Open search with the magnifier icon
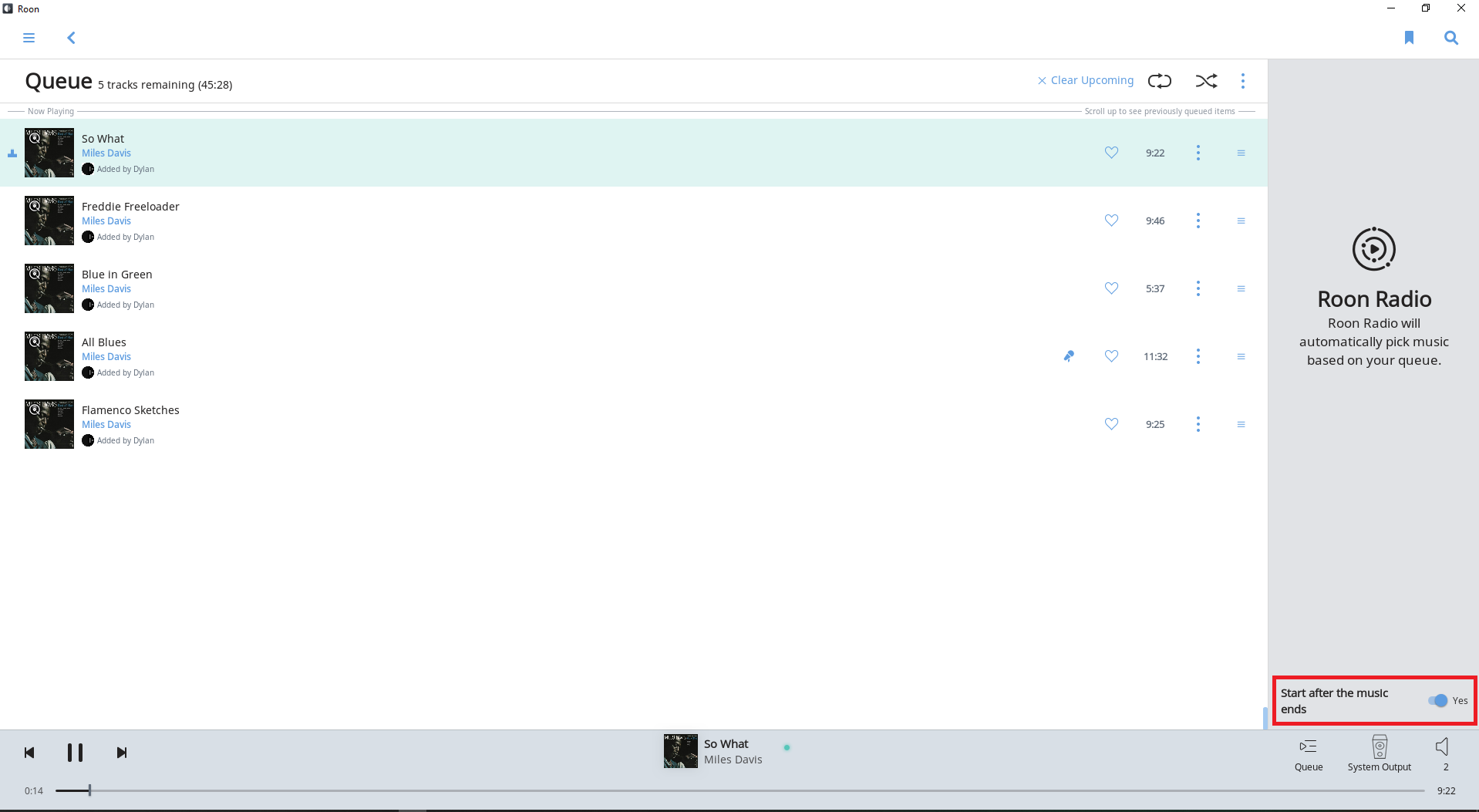 pyautogui.click(x=1451, y=38)
